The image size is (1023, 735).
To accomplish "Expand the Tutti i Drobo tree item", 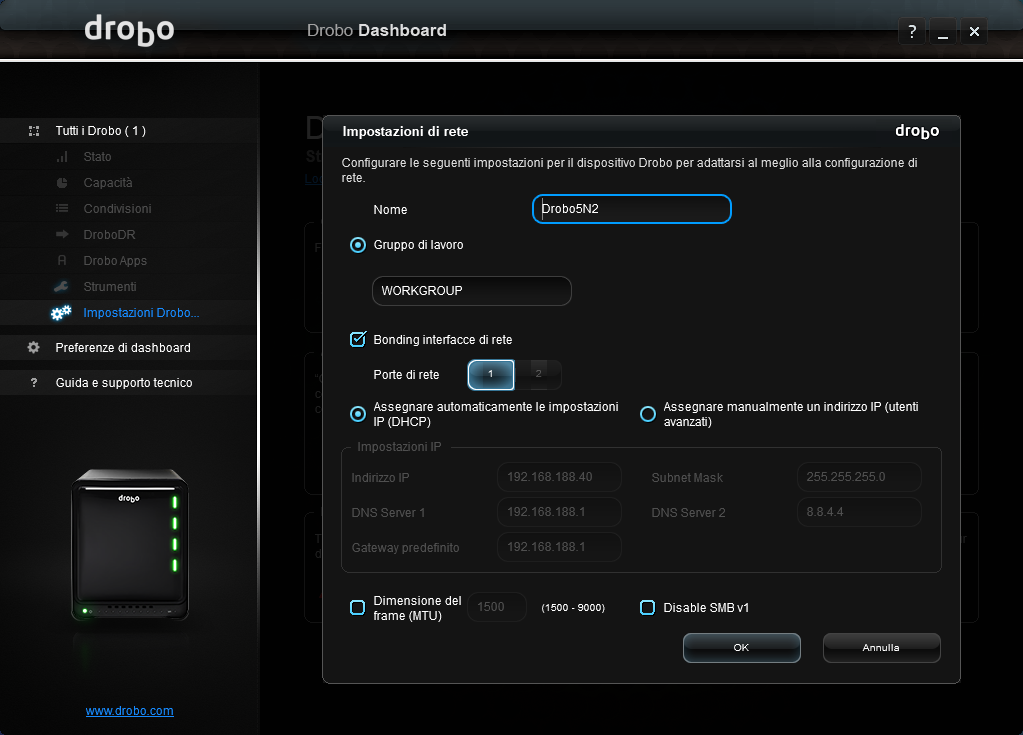I will pos(34,131).
